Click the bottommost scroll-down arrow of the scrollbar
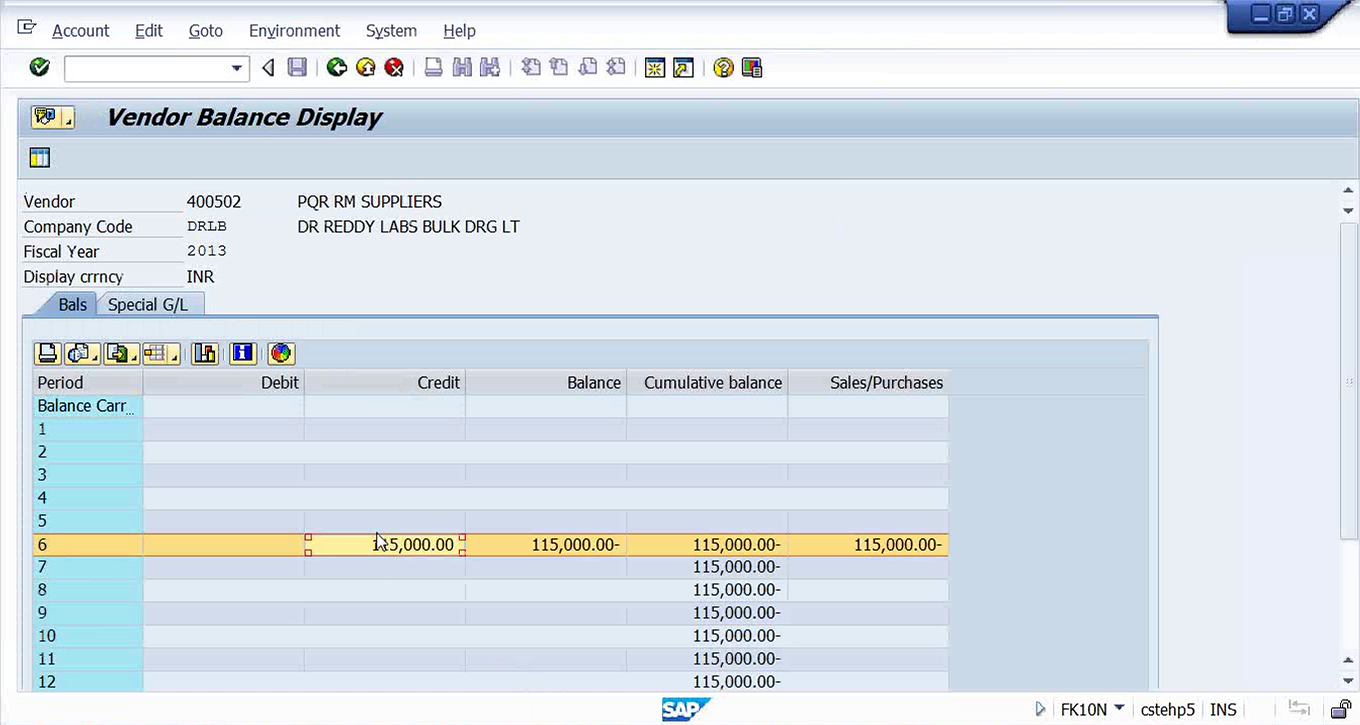The width and height of the screenshot is (1360, 725). (1349, 681)
